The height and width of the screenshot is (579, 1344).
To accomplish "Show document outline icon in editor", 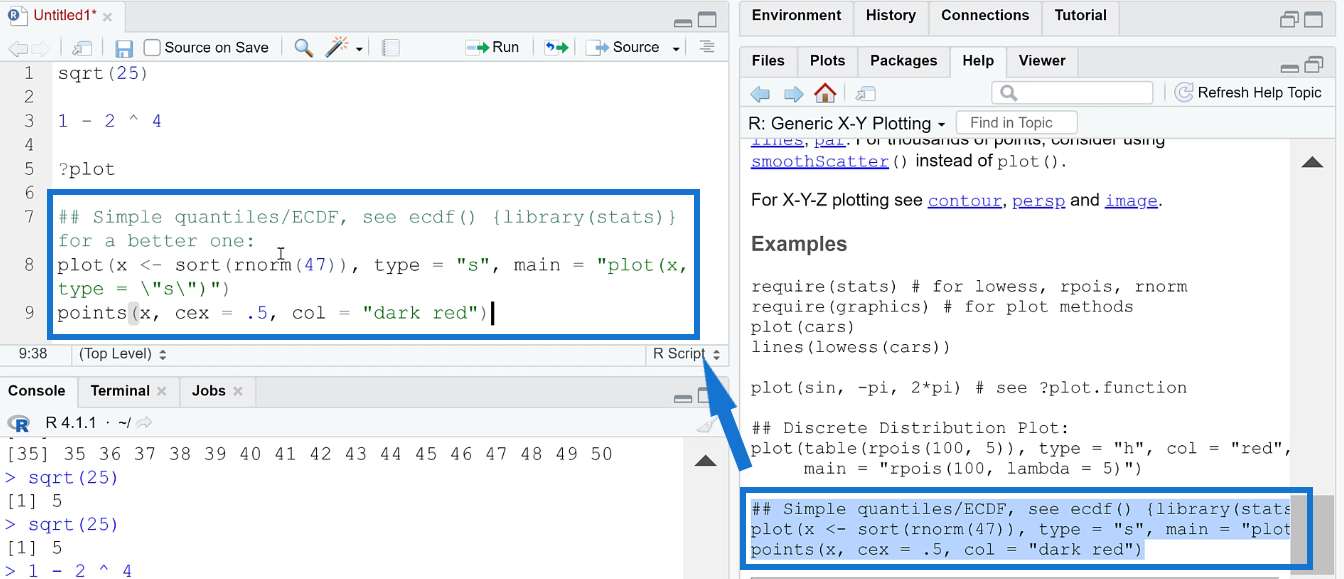I will click(x=707, y=47).
